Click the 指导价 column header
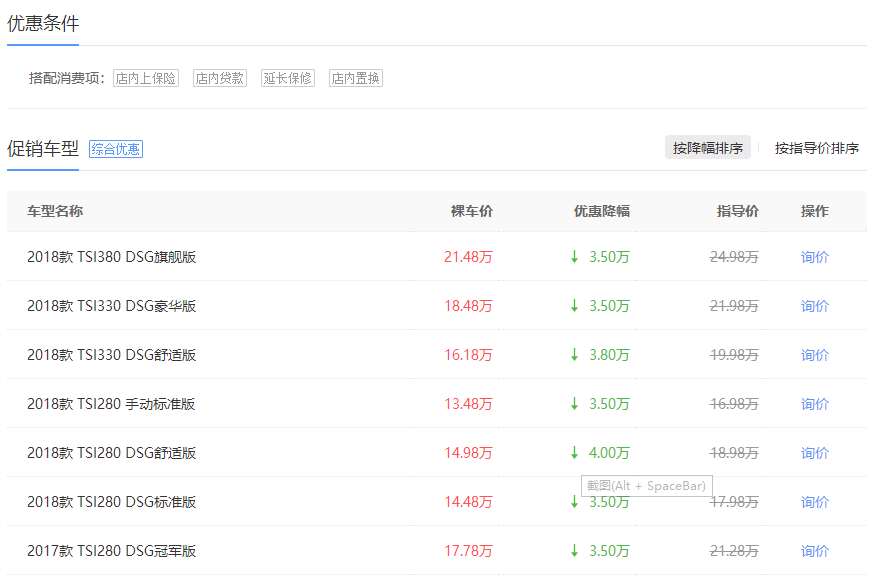Viewport: 883px width, 578px height. (x=738, y=211)
